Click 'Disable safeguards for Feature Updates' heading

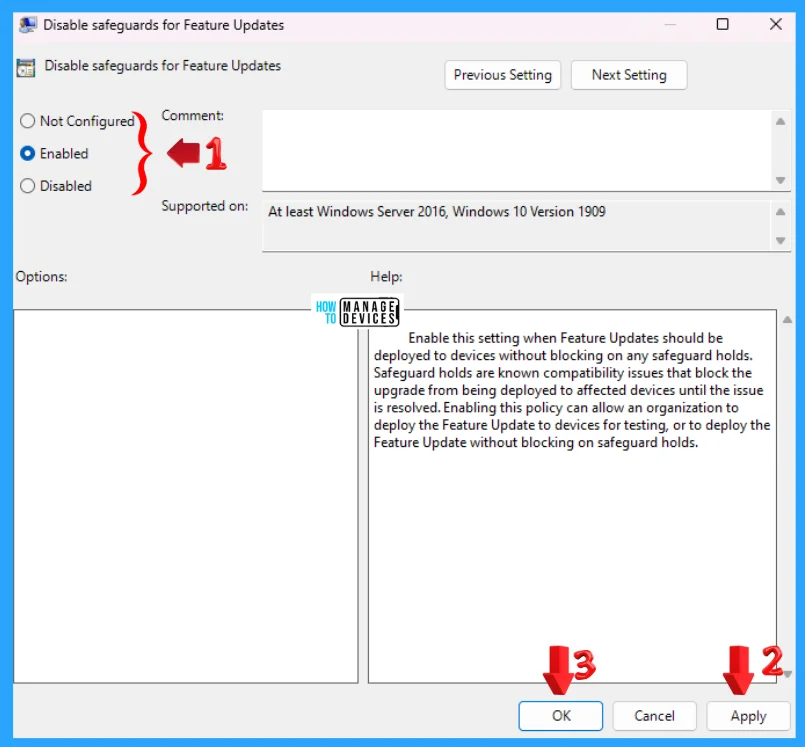pyautogui.click(x=162, y=66)
